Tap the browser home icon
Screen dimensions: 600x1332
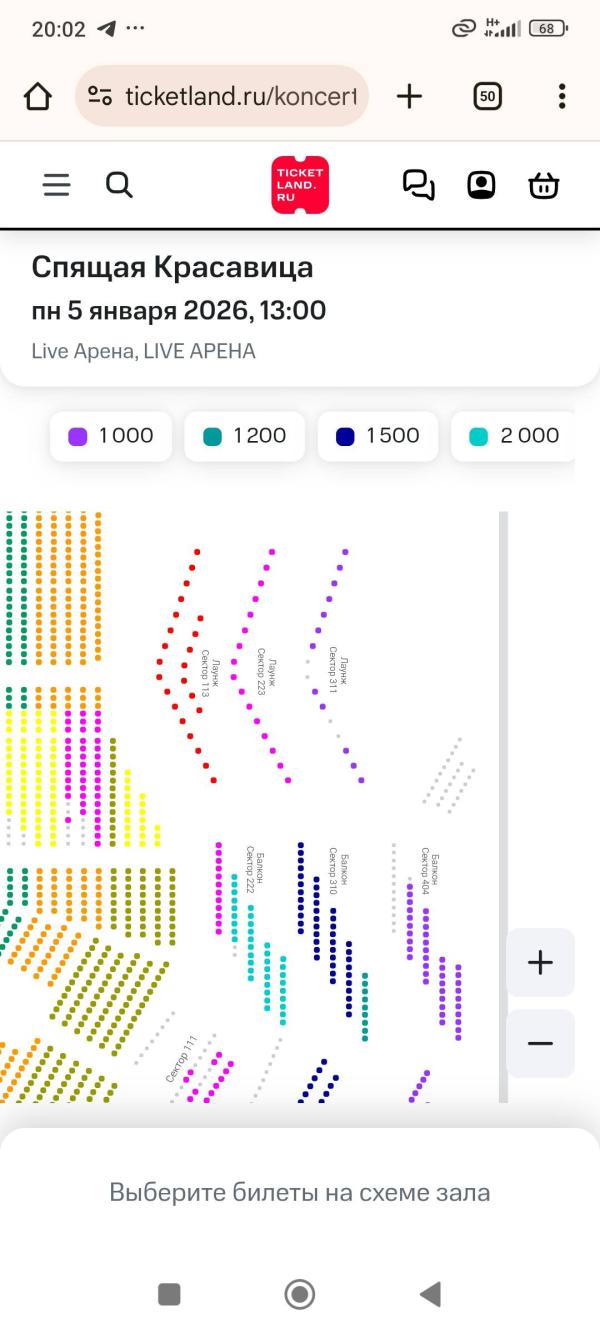tap(37, 96)
